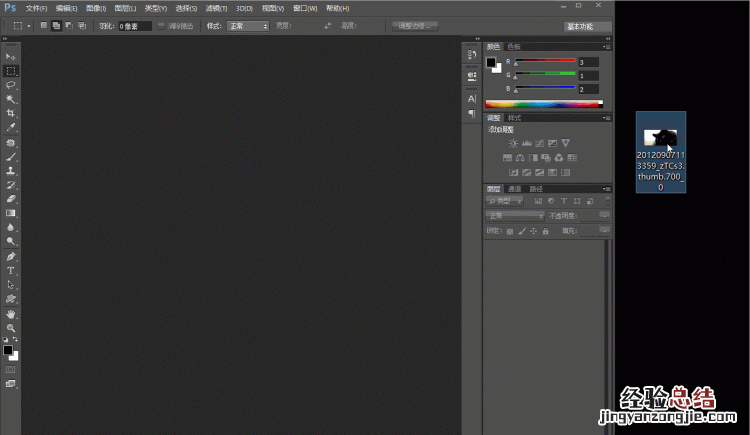750x435 pixels.
Task: Activate the Crop tool
Action: tap(11, 113)
